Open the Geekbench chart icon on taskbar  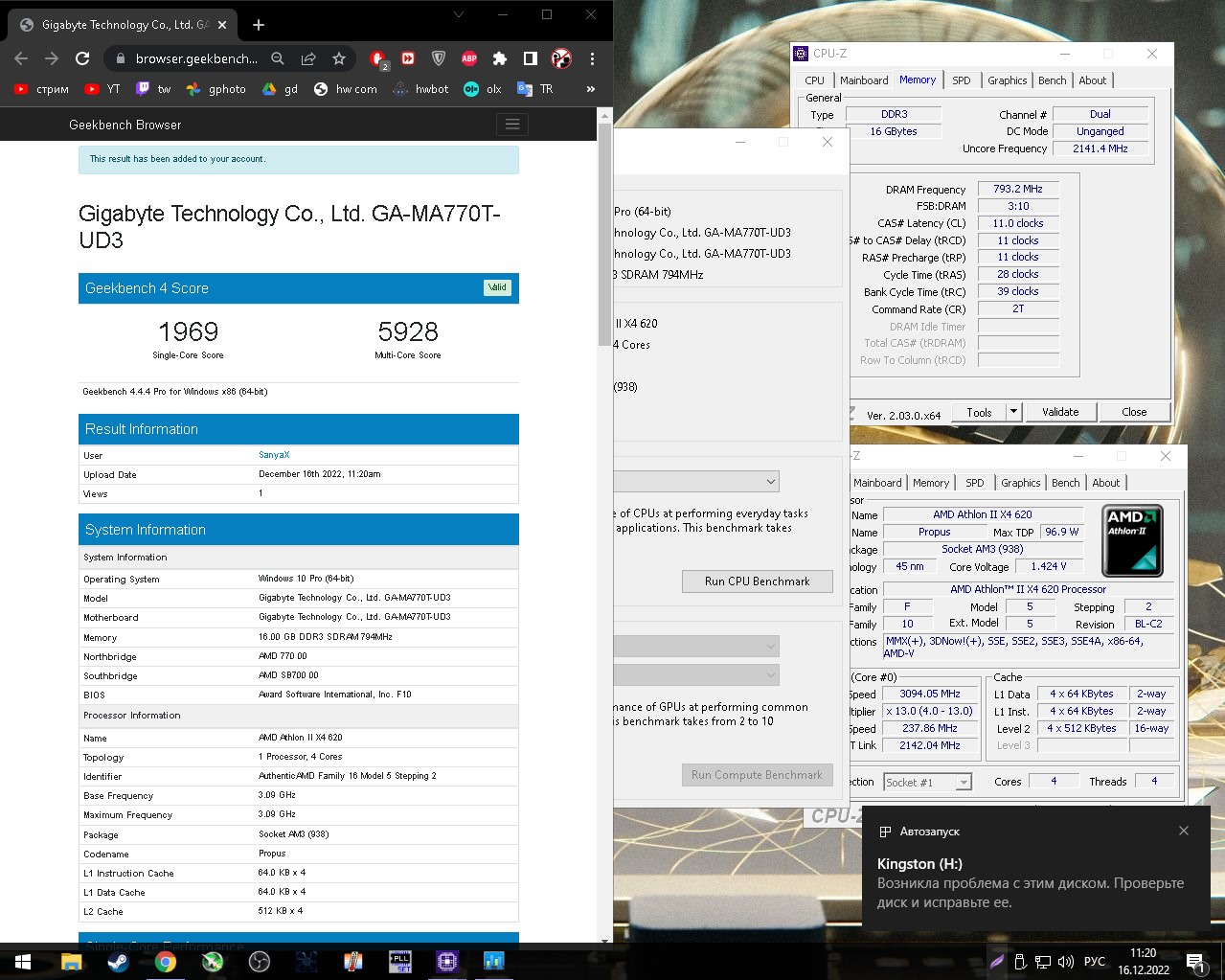[x=494, y=961]
